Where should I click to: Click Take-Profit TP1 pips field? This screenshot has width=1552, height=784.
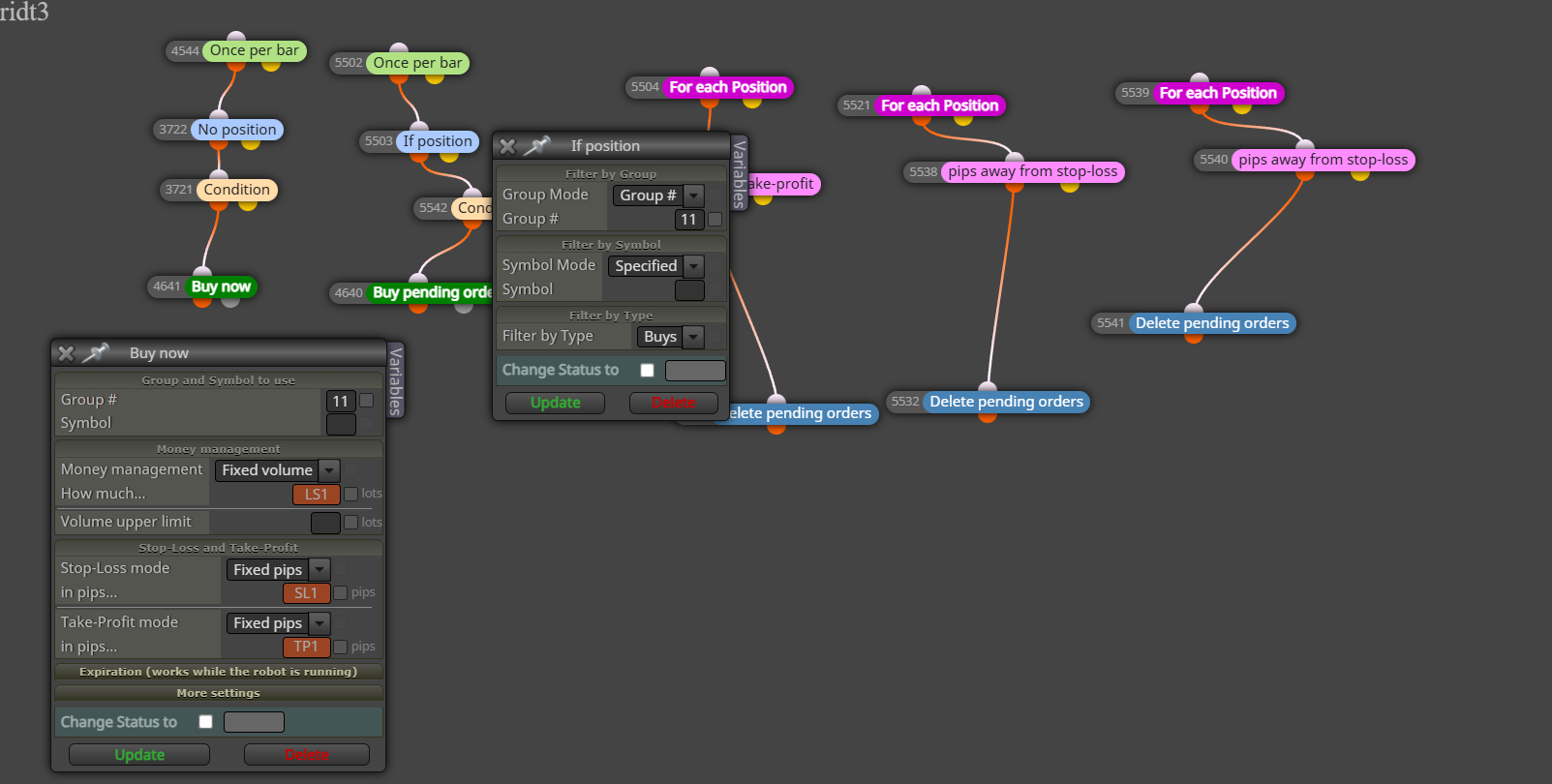[x=306, y=647]
